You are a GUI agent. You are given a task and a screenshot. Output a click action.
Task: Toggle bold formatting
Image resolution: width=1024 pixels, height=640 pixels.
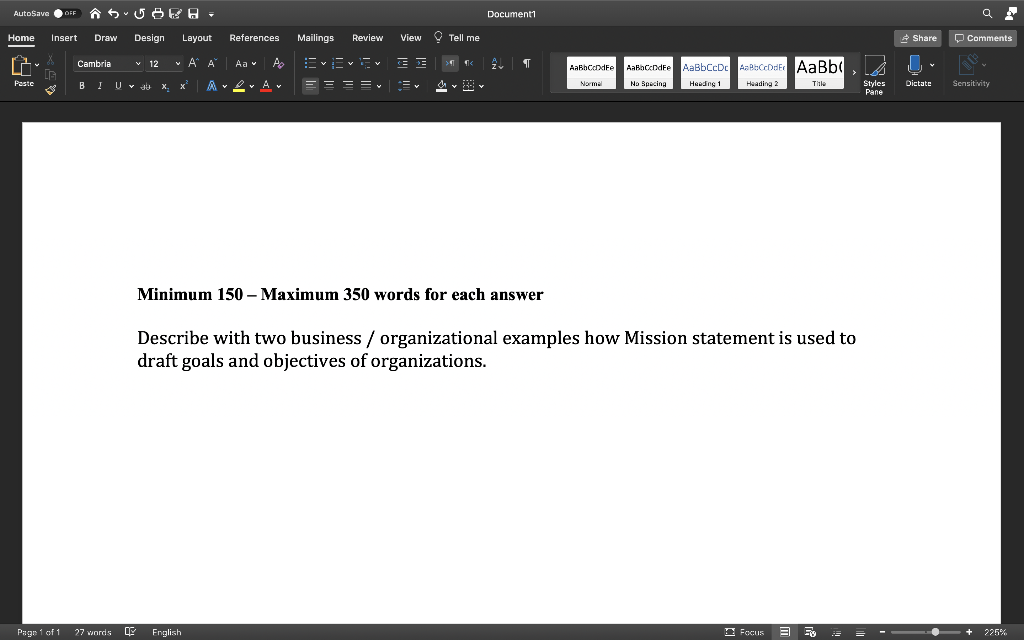pyautogui.click(x=81, y=86)
